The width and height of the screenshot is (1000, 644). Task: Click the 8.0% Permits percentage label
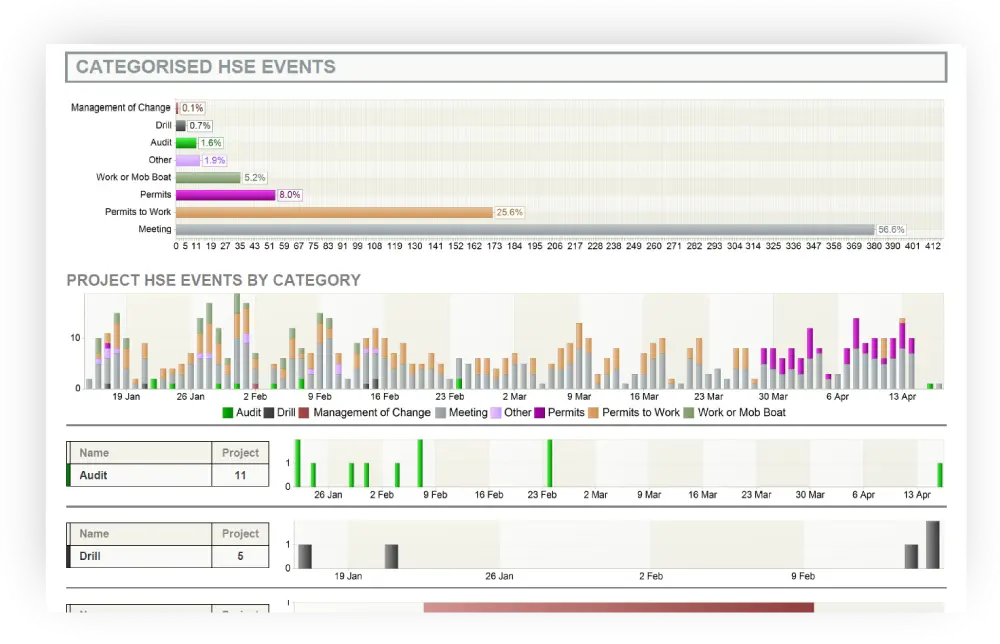(x=290, y=195)
